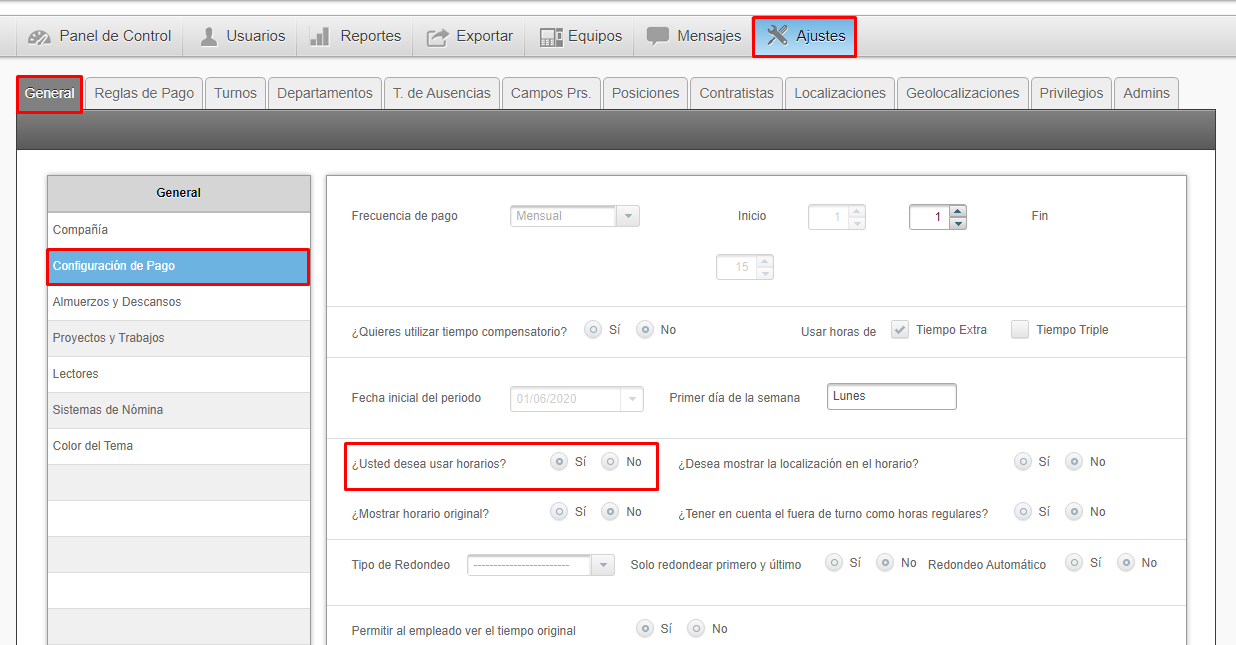This screenshot has height=645, width=1236.
Task: Click the Ajustes wrench icon
Action: [x=777, y=36]
